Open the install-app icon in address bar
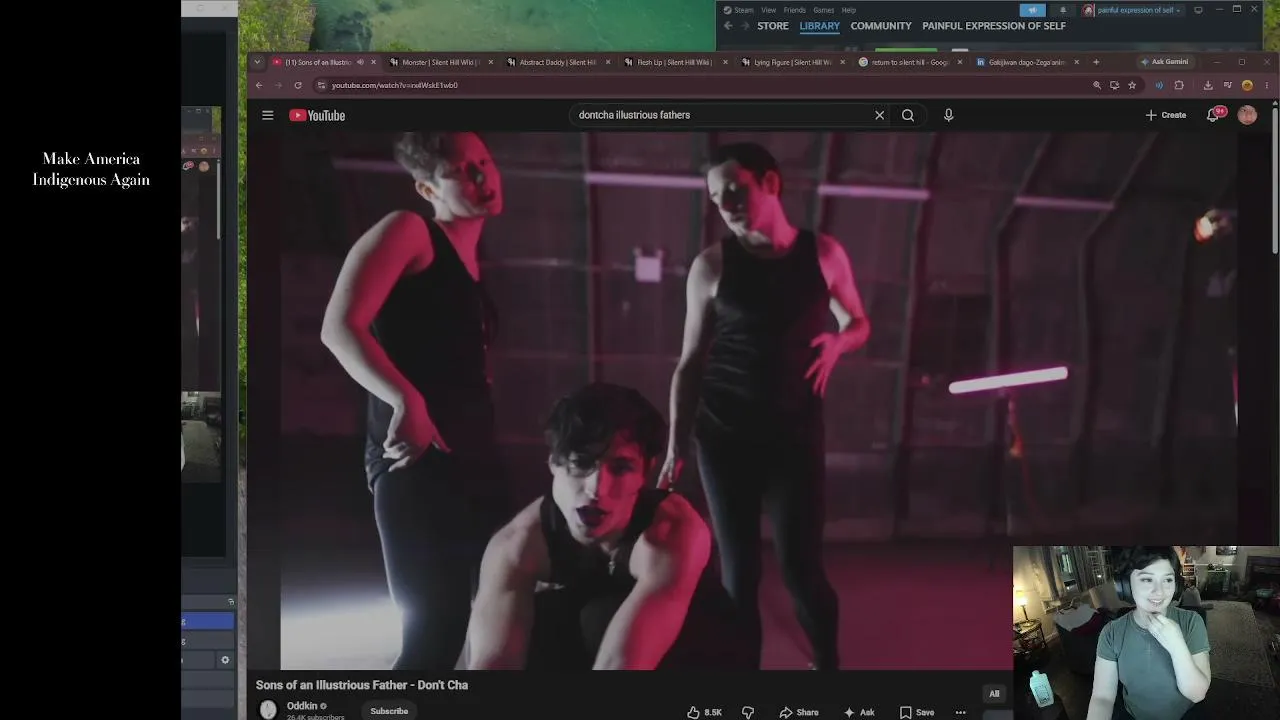 point(1114,85)
